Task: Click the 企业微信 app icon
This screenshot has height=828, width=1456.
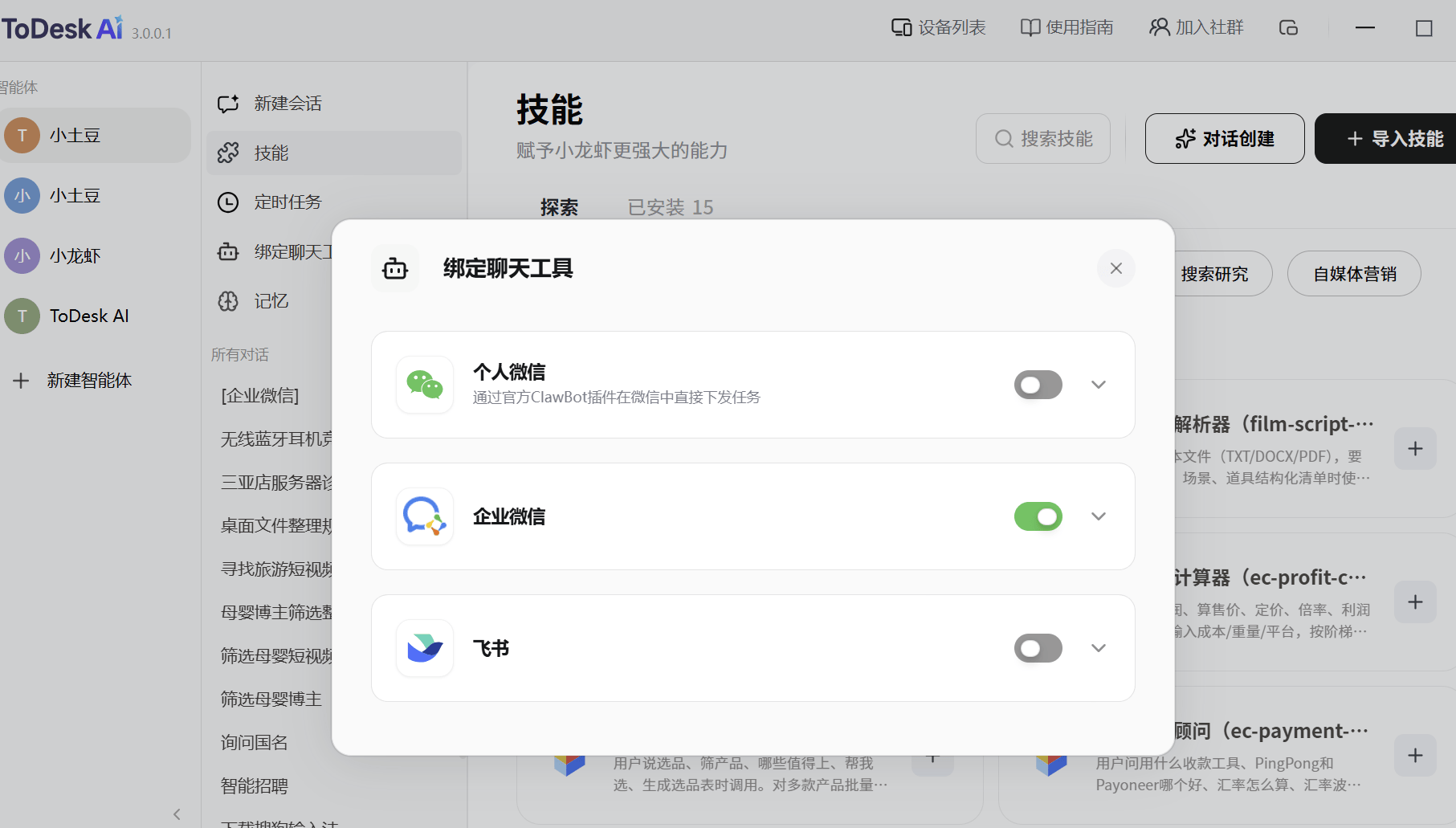Action: coord(425,516)
